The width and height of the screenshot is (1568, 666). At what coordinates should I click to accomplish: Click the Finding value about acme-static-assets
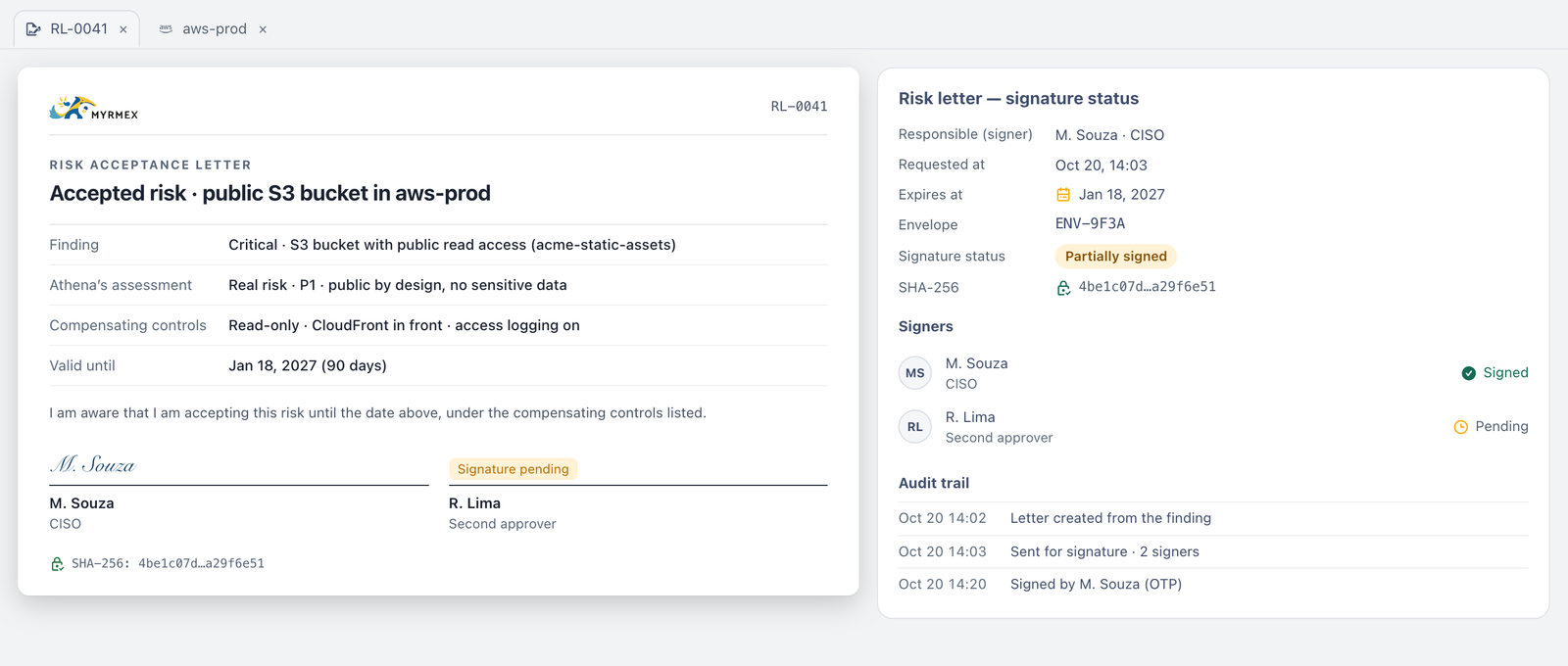point(453,245)
